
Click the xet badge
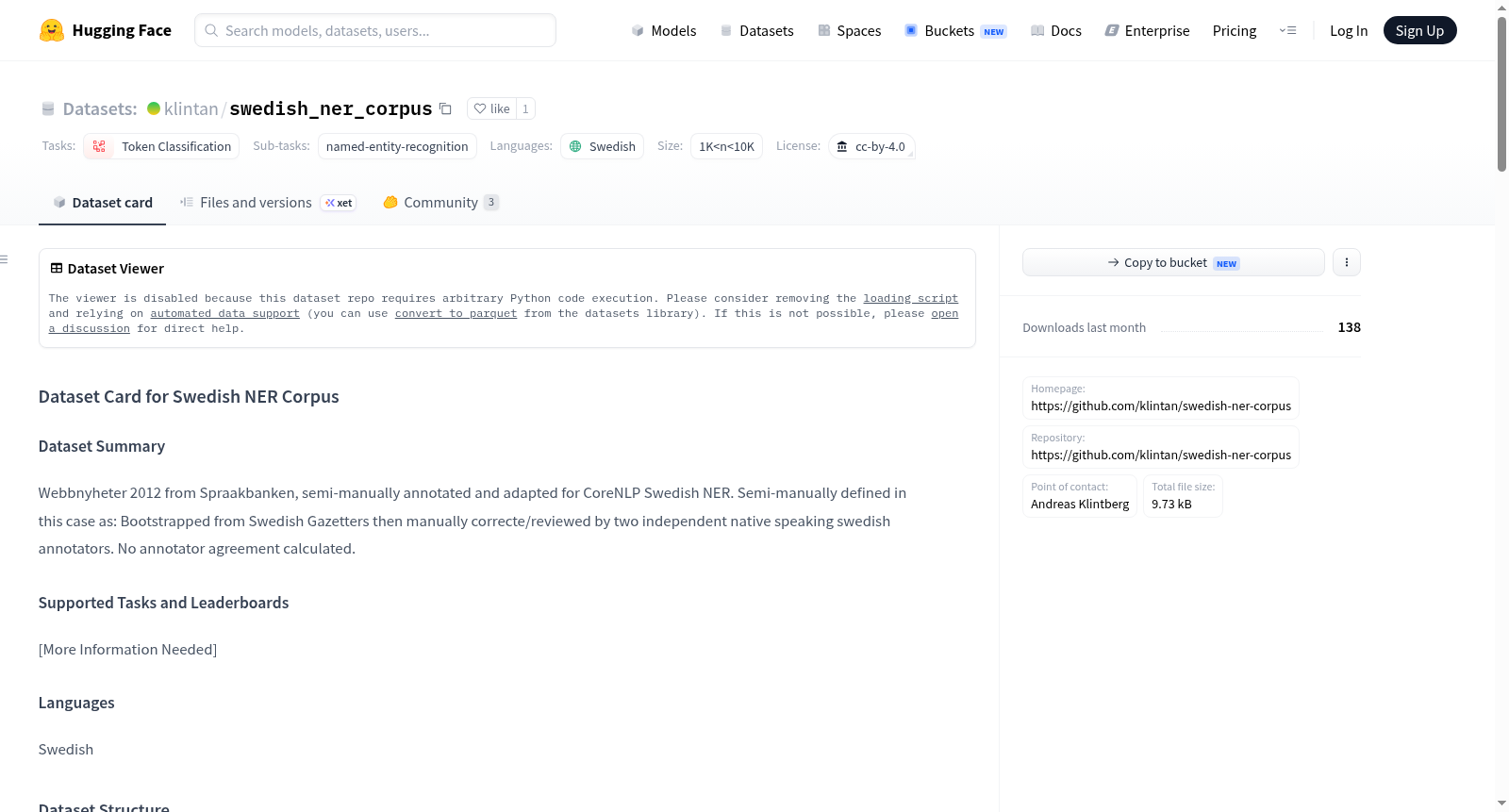339,203
